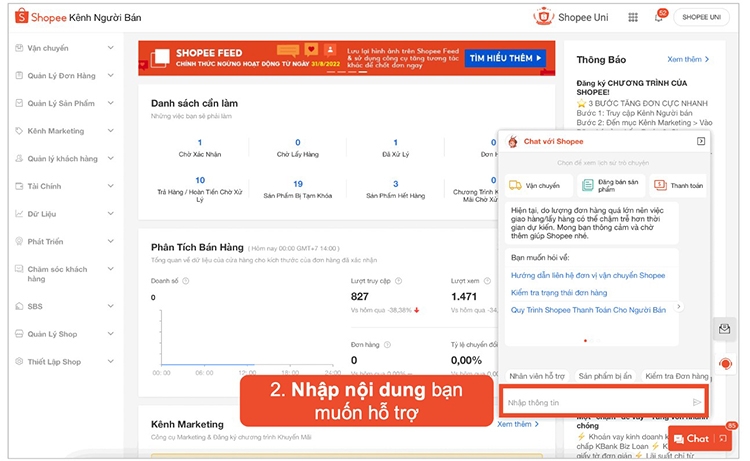Click the inbox icon on right edge
The height and width of the screenshot is (461, 750).
[724, 329]
